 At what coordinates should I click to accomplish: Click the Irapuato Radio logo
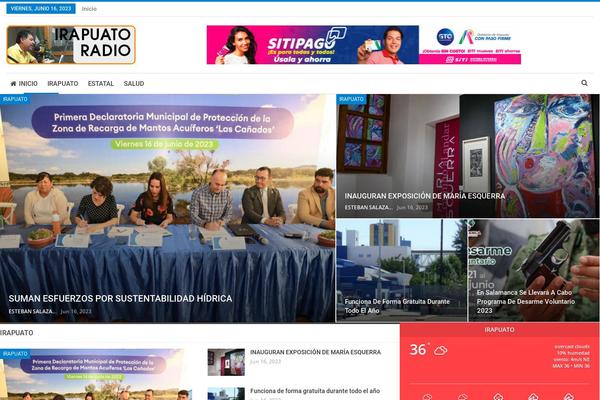pos(71,45)
